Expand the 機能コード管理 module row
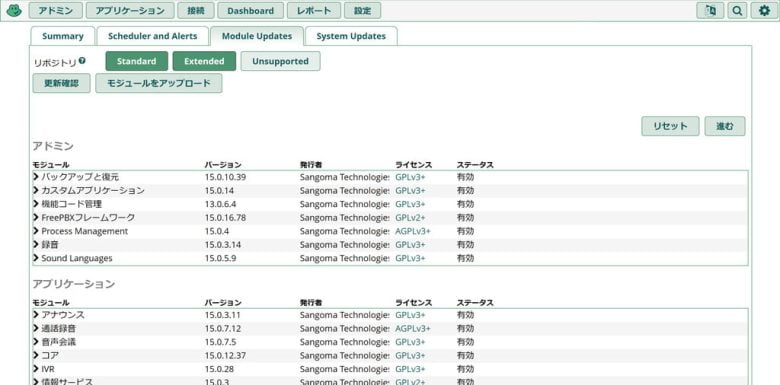This screenshot has width=780, height=385. tap(390, 204)
